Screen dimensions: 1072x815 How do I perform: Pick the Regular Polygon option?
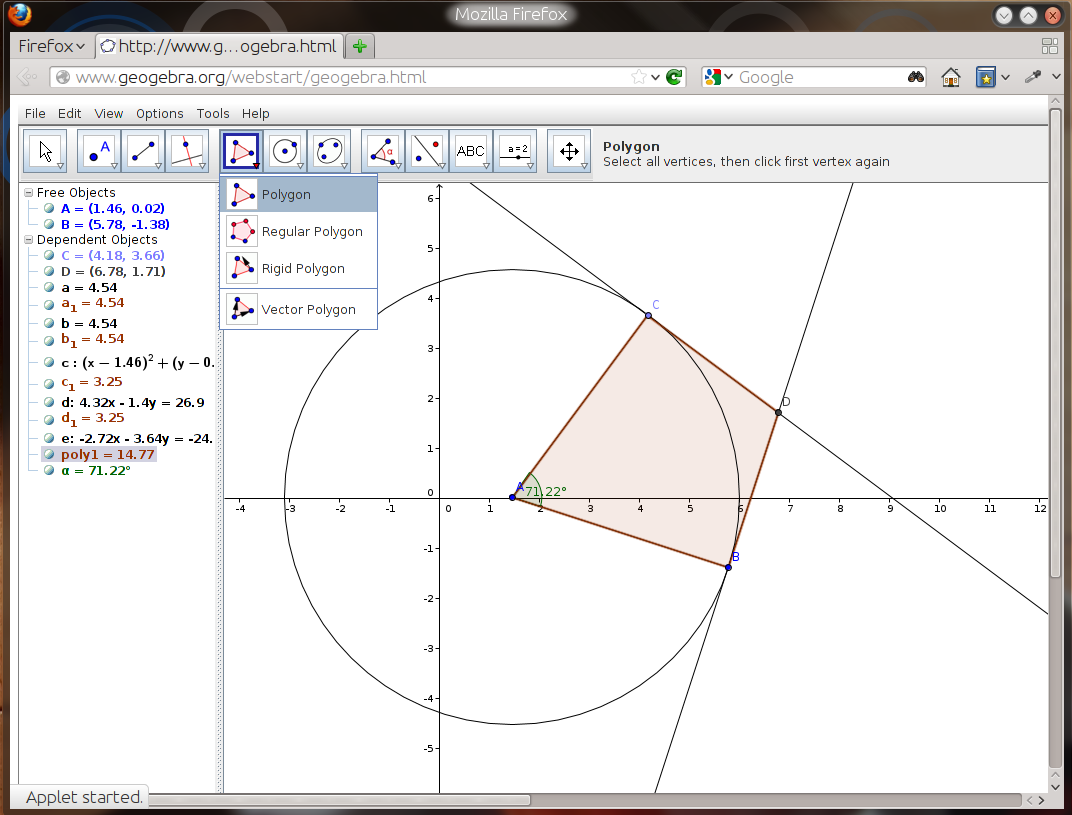point(299,231)
